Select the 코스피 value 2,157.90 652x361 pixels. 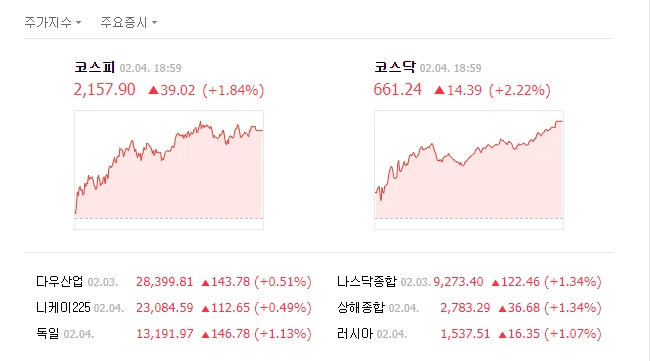click(105, 90)
